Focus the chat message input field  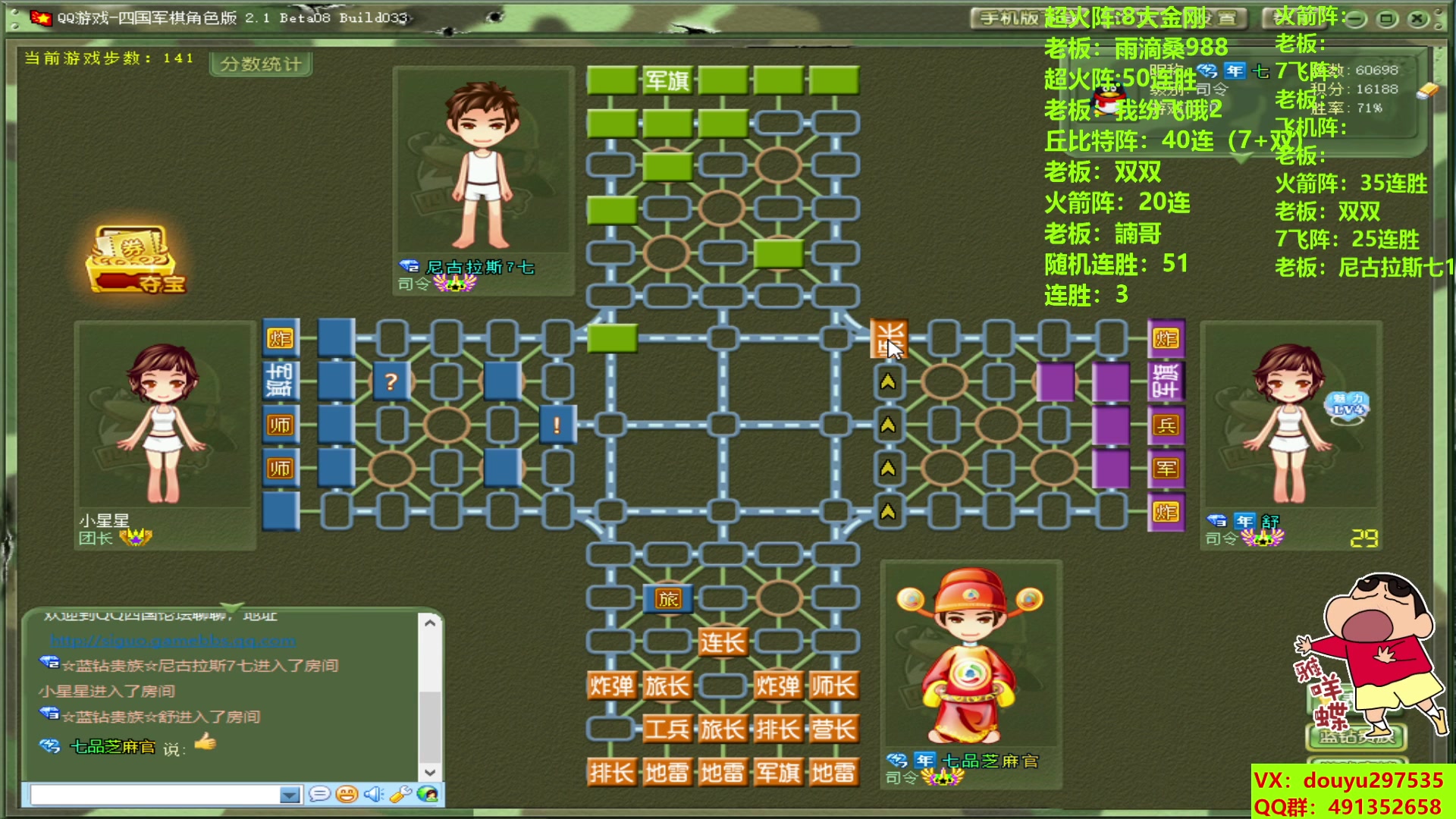tap(155, 795)
